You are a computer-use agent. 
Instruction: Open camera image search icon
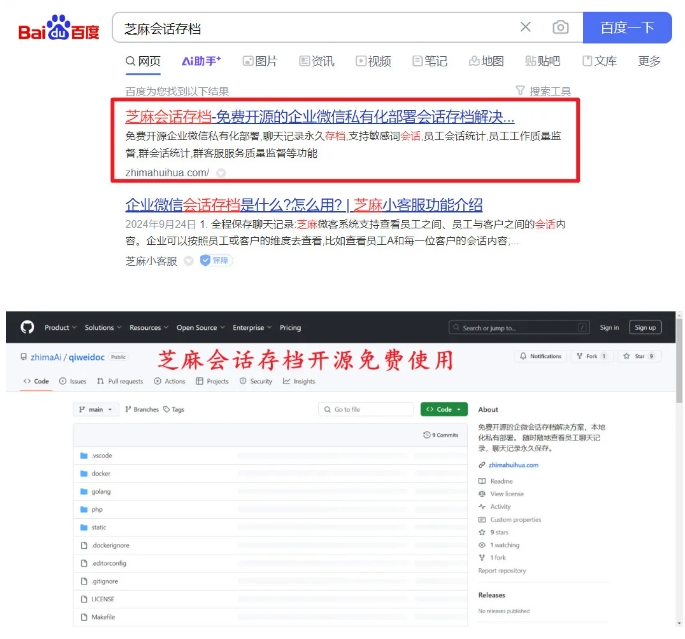point(560,27)
